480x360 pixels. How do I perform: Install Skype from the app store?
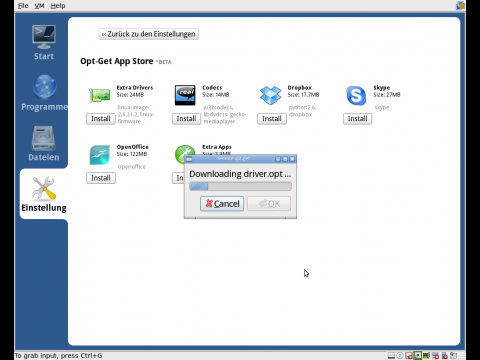click(x=357, y=119)
